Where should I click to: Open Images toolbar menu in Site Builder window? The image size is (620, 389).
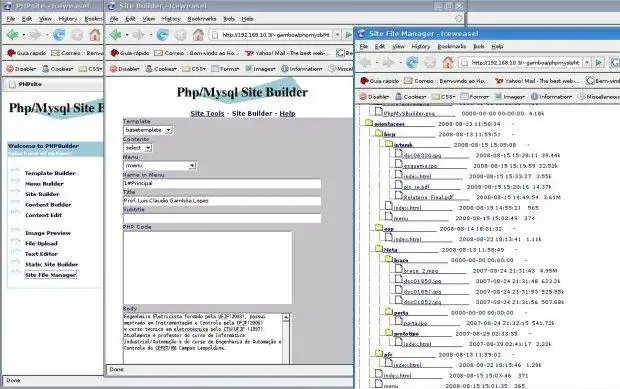(260, 69)
